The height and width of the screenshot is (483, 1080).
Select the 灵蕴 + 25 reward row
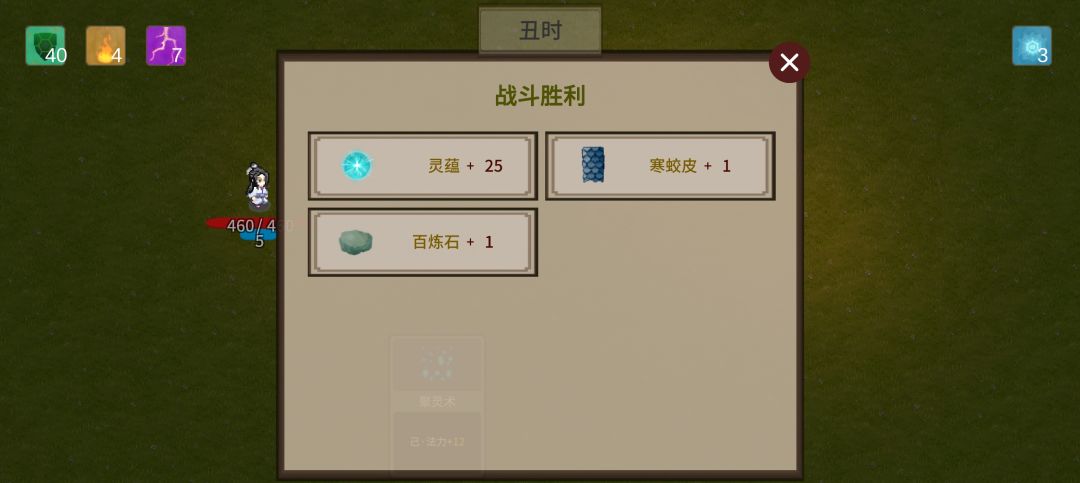coord(423,166)
